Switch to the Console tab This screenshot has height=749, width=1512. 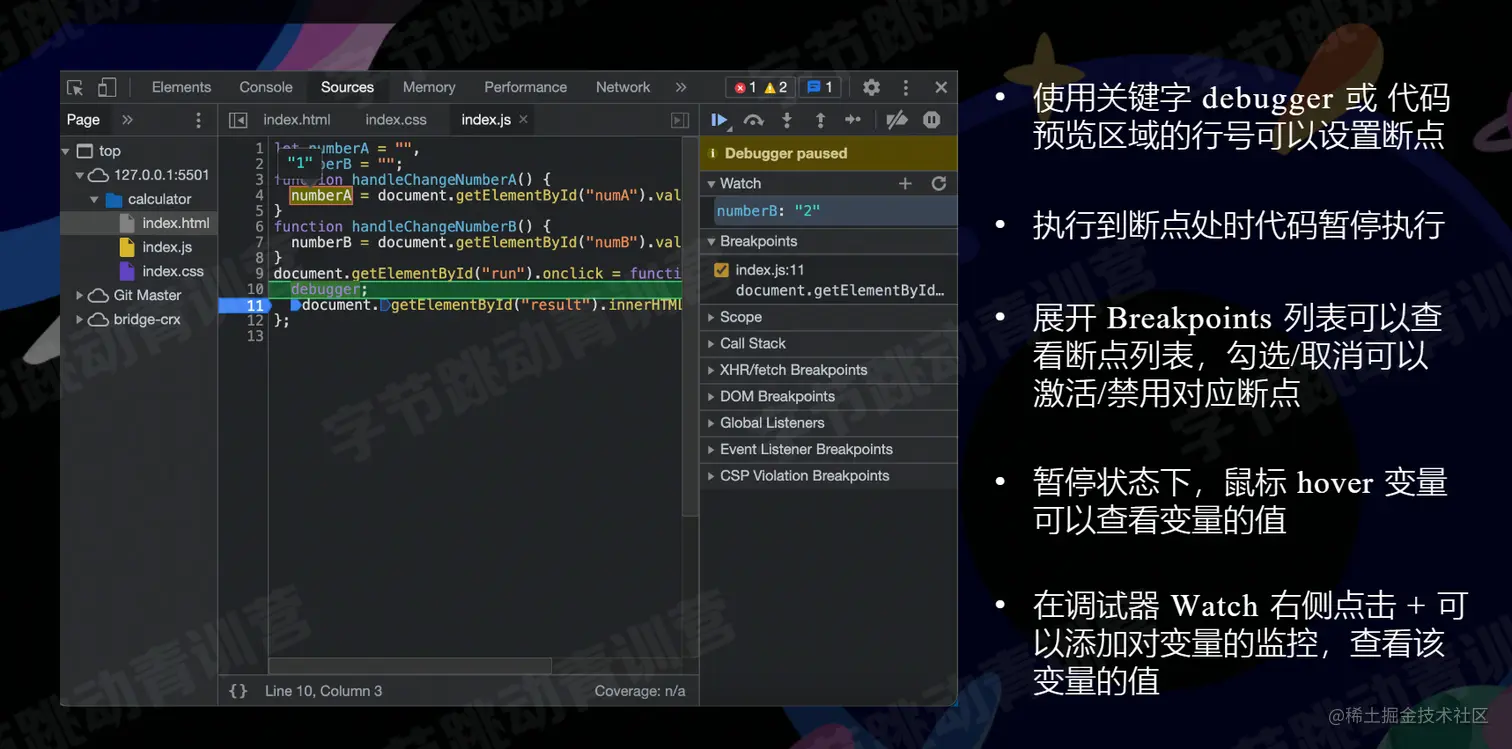[x=266, y=88]
